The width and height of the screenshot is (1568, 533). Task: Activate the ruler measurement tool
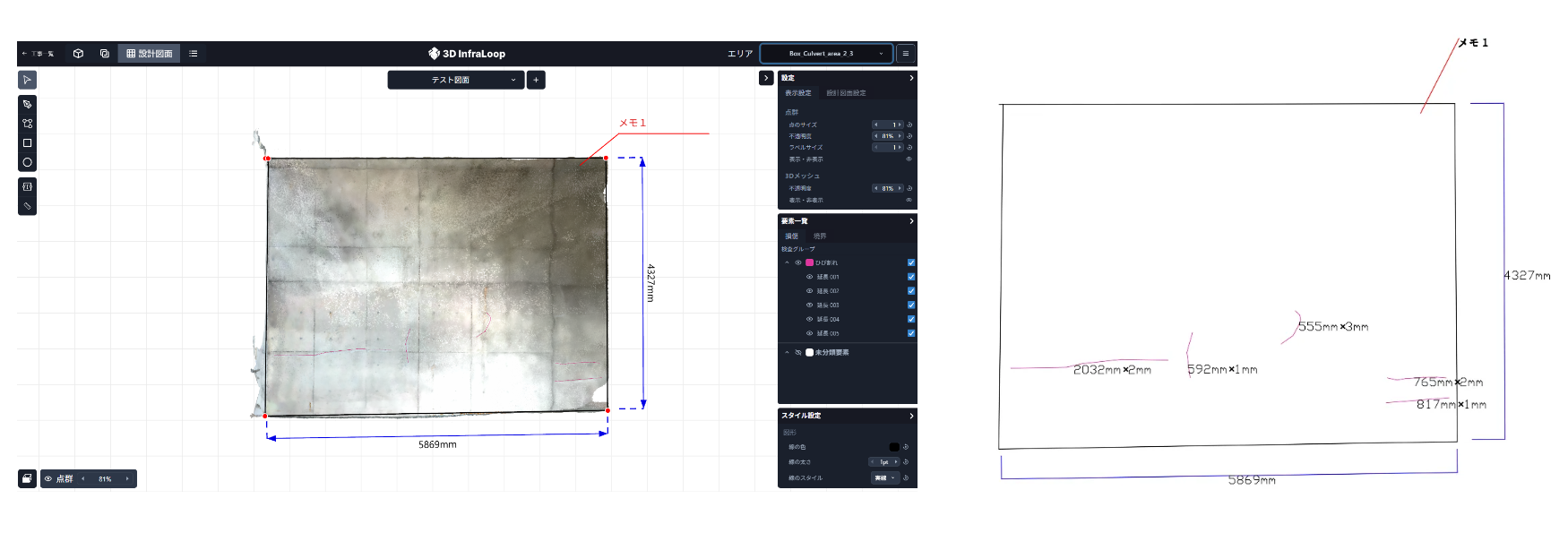27,206
